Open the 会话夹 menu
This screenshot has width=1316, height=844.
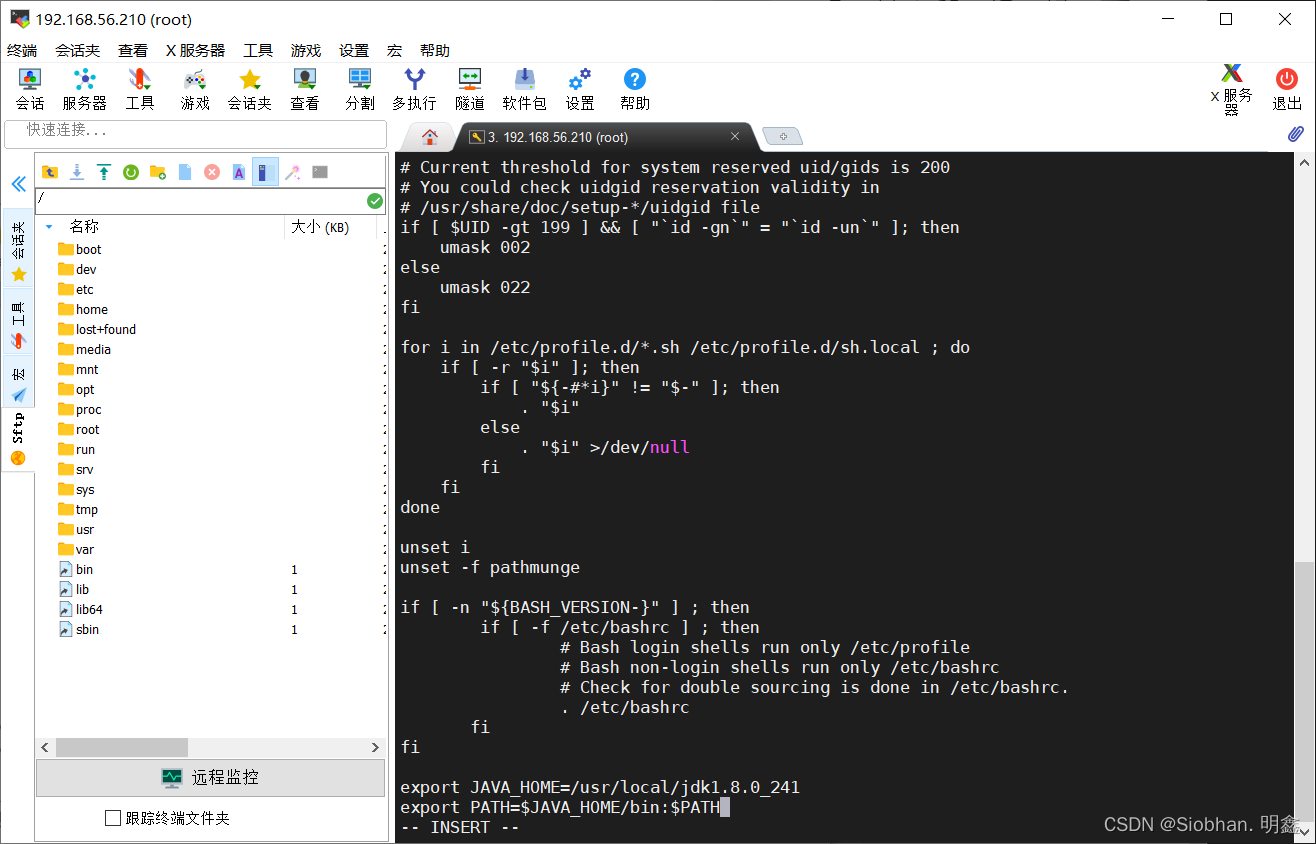pyautogui.click(x=77, y=50)
